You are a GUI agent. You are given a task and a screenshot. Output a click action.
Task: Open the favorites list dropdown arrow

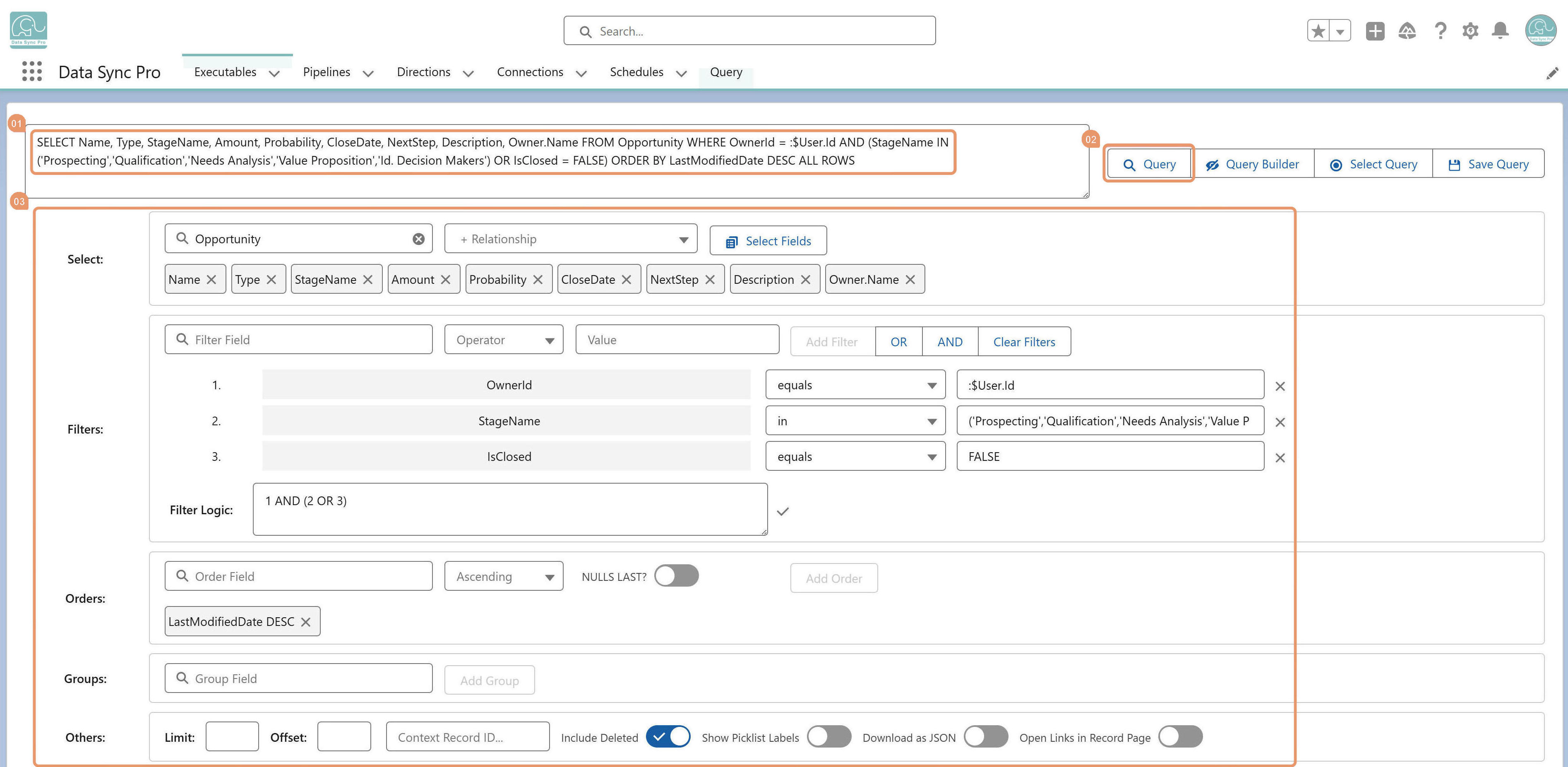tap(1340, 31)
